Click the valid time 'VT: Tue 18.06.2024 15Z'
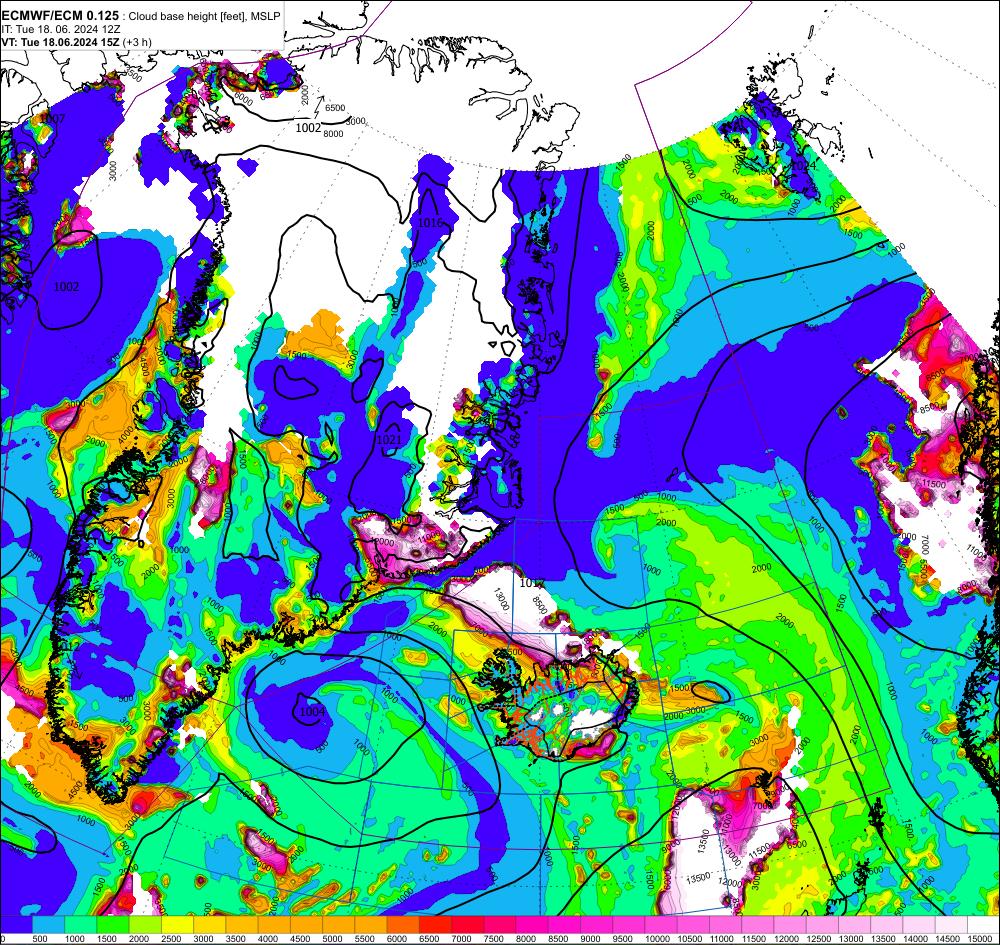The height and width of the screenshot is (945, 1000). click(x=61, y=42)
